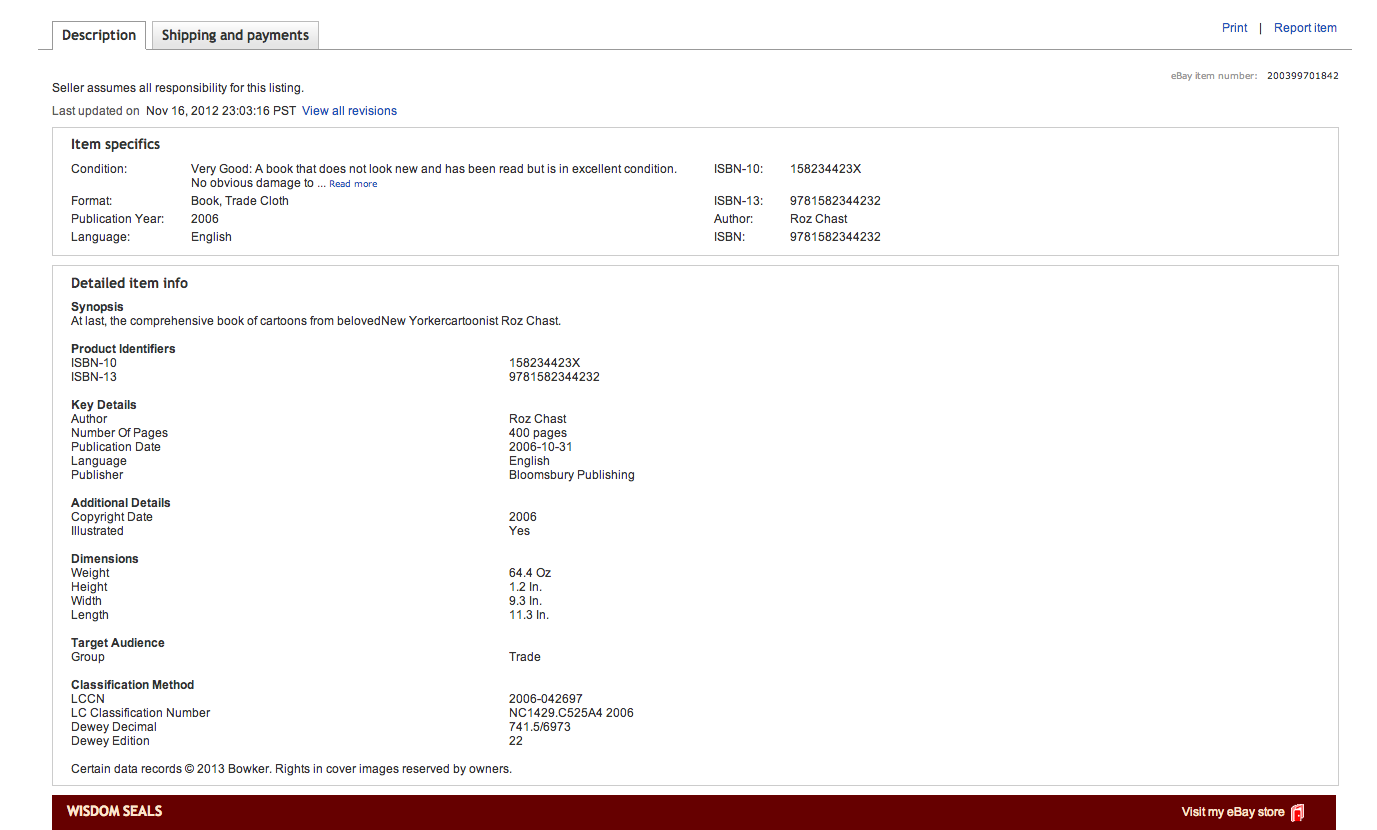1377x830 pixels.
Task: Select Roz Chast in the Item specifics box
Action: 819,219
